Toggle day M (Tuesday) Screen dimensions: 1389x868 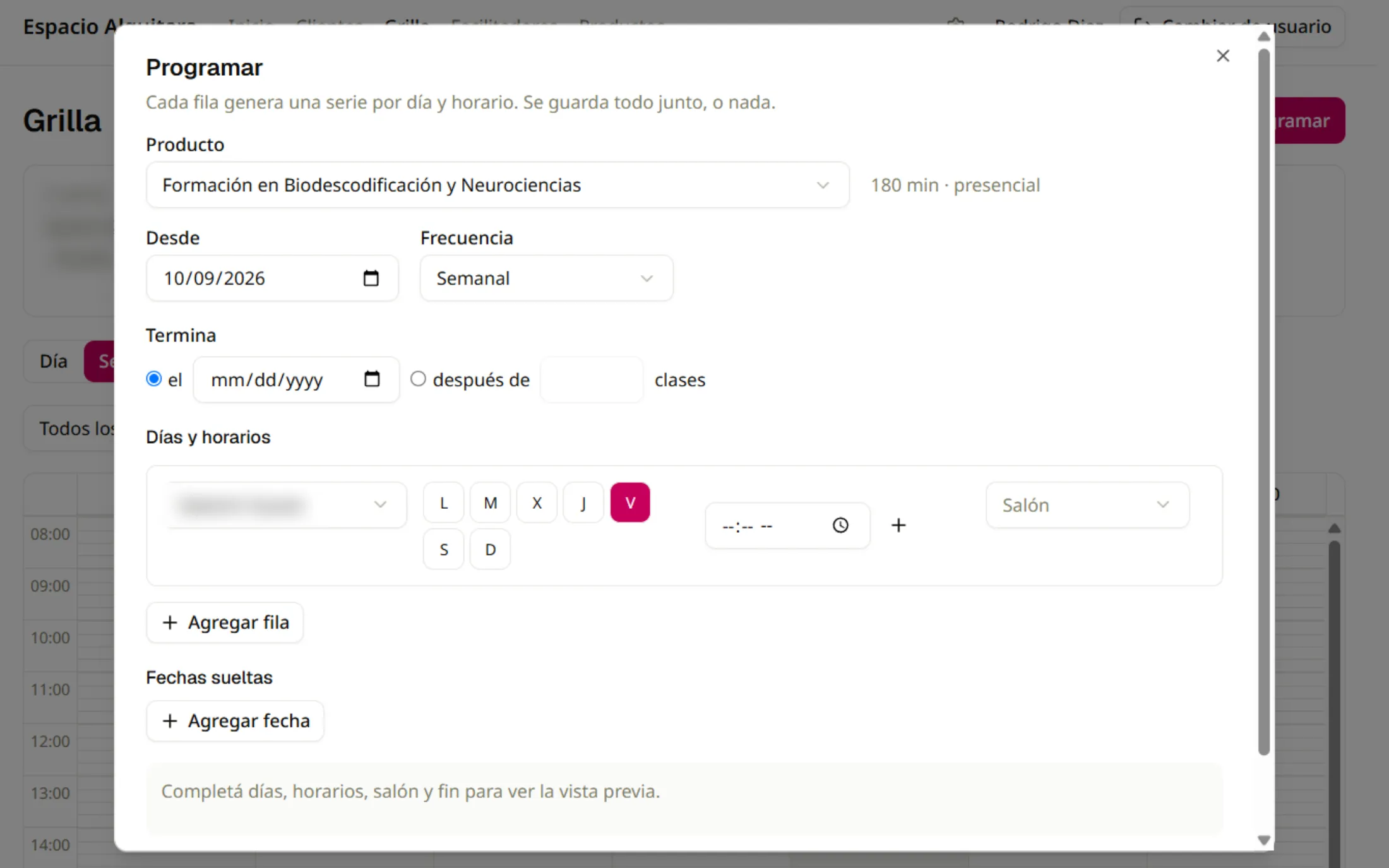(x=491, y=503)
